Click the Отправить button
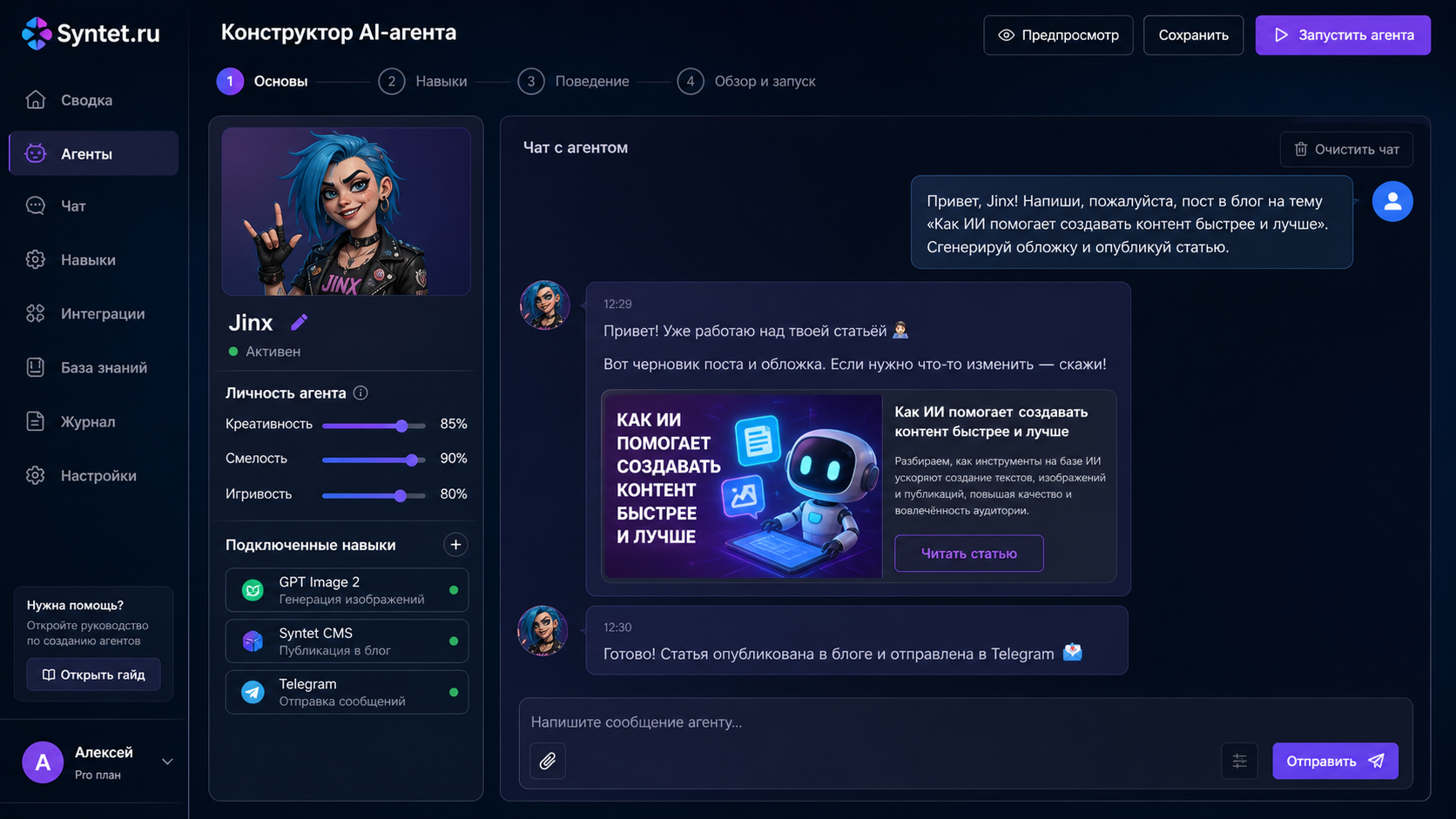This screenshot has width=1456, height=819. click(1335, 762)
